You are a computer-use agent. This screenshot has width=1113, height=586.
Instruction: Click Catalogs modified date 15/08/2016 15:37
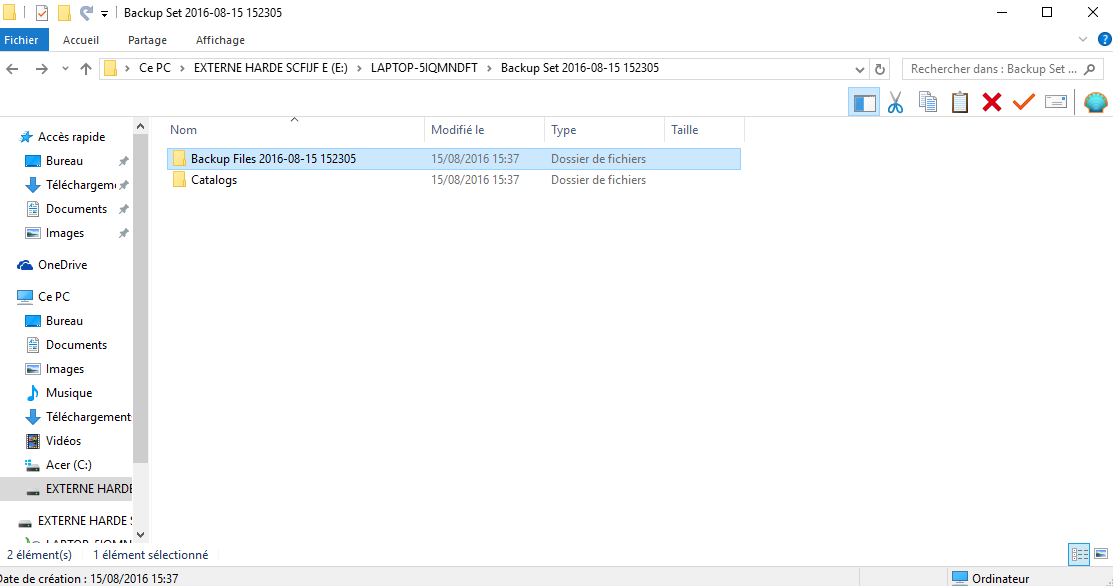tap(475, 180)
